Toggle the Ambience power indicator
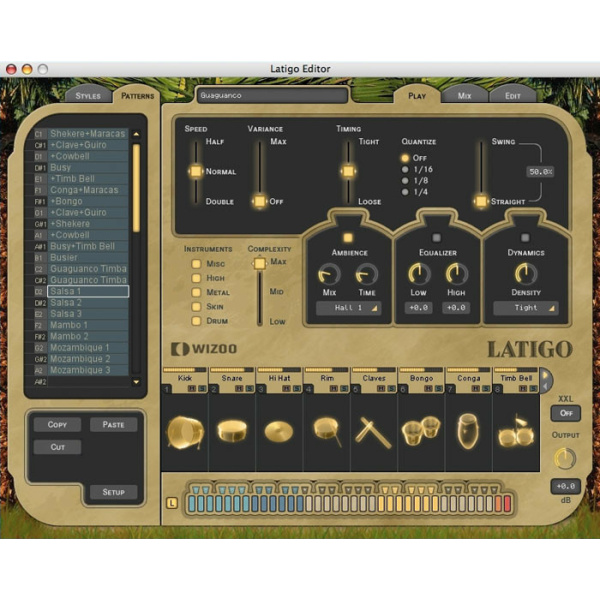The width and height of the screenshot is (600, 600). (348, 238)
